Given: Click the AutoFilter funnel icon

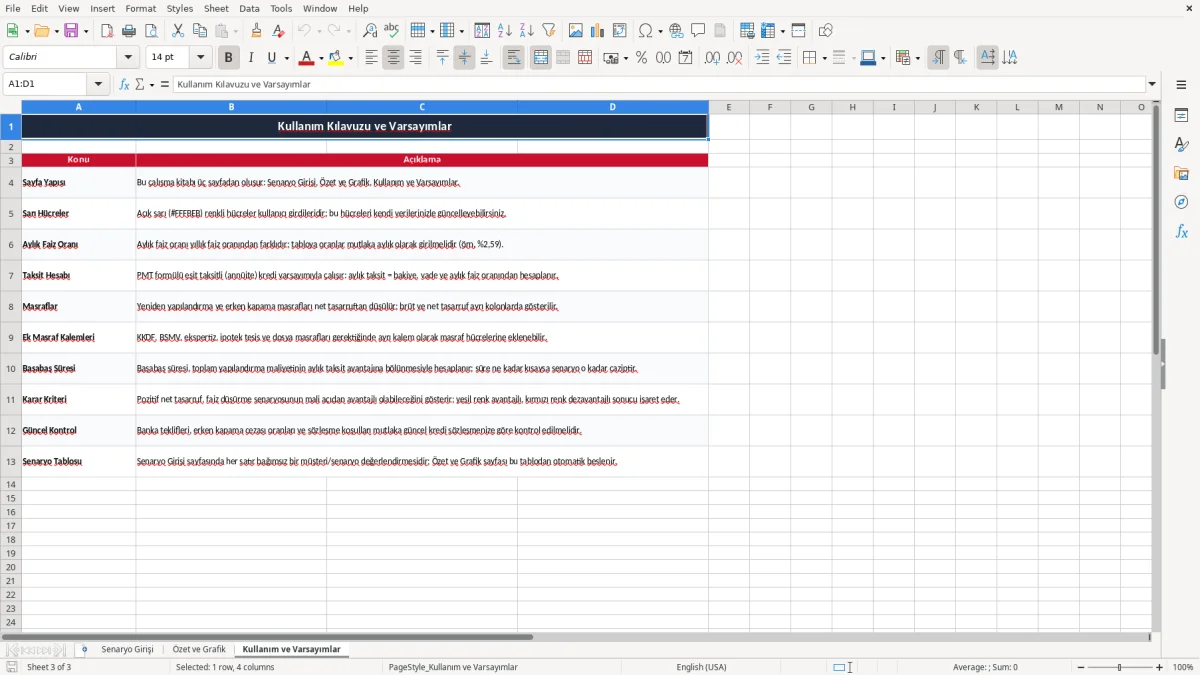Looking at the screenshot, I should (549, 31).
